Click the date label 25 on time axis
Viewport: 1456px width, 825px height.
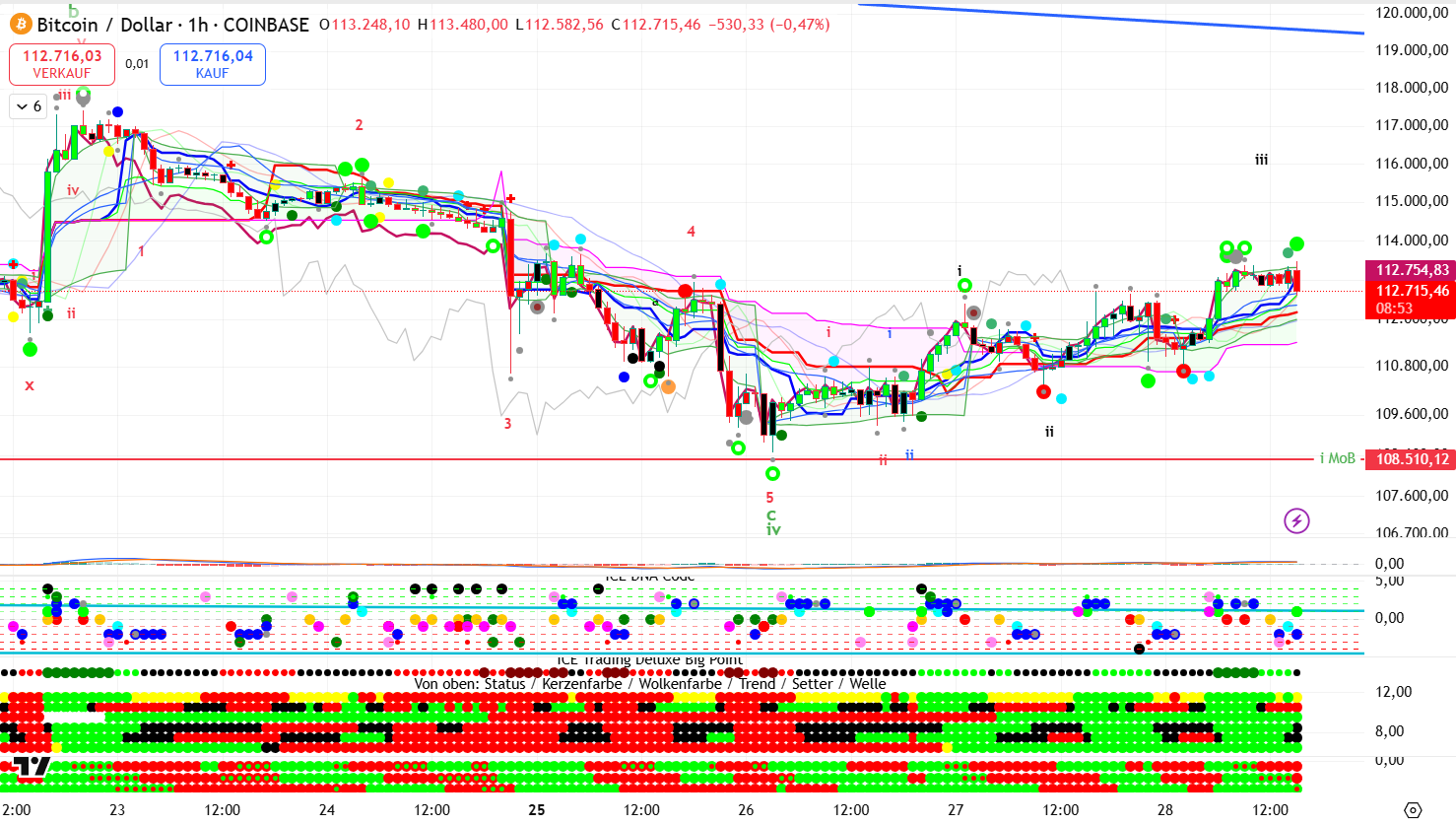click(536, 809)
